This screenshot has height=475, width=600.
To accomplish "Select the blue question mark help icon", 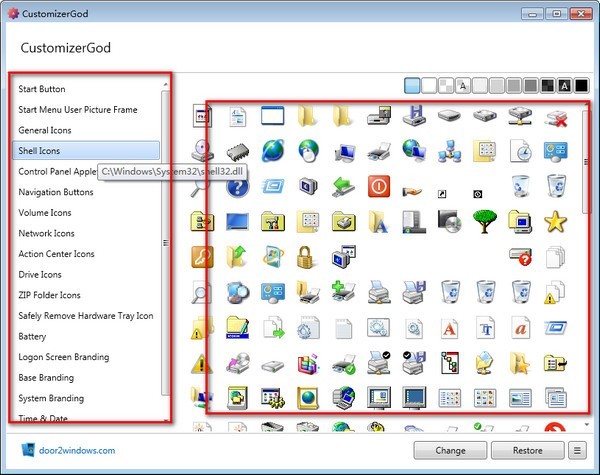I will 237,185.
